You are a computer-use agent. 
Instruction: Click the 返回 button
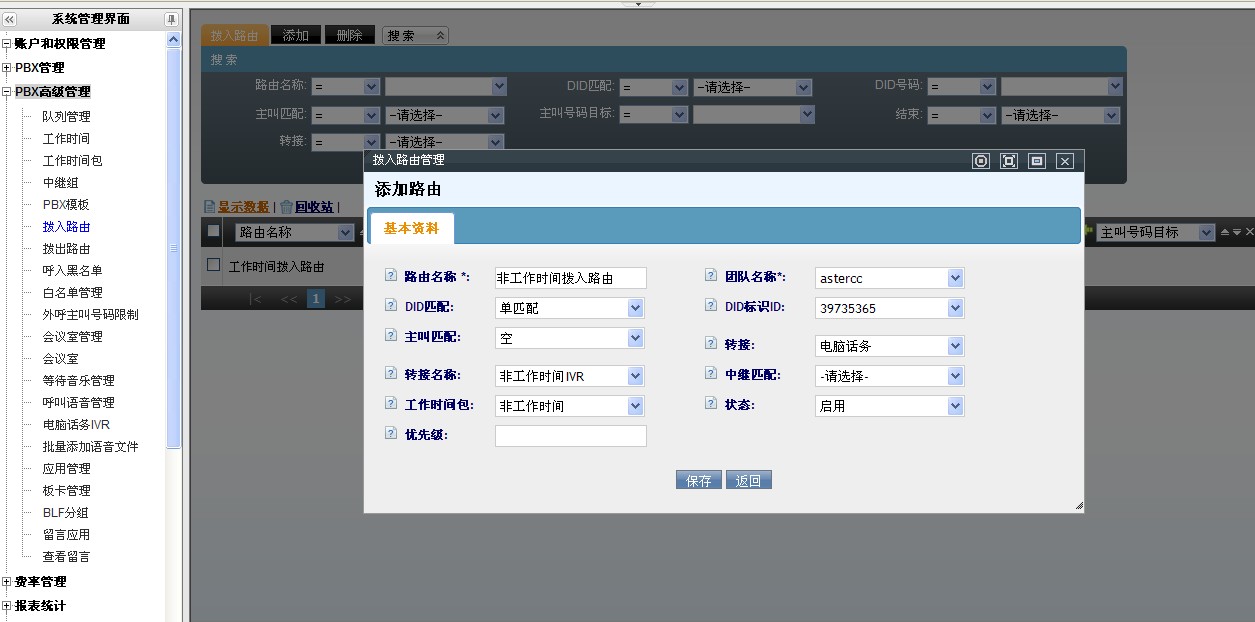748,481
